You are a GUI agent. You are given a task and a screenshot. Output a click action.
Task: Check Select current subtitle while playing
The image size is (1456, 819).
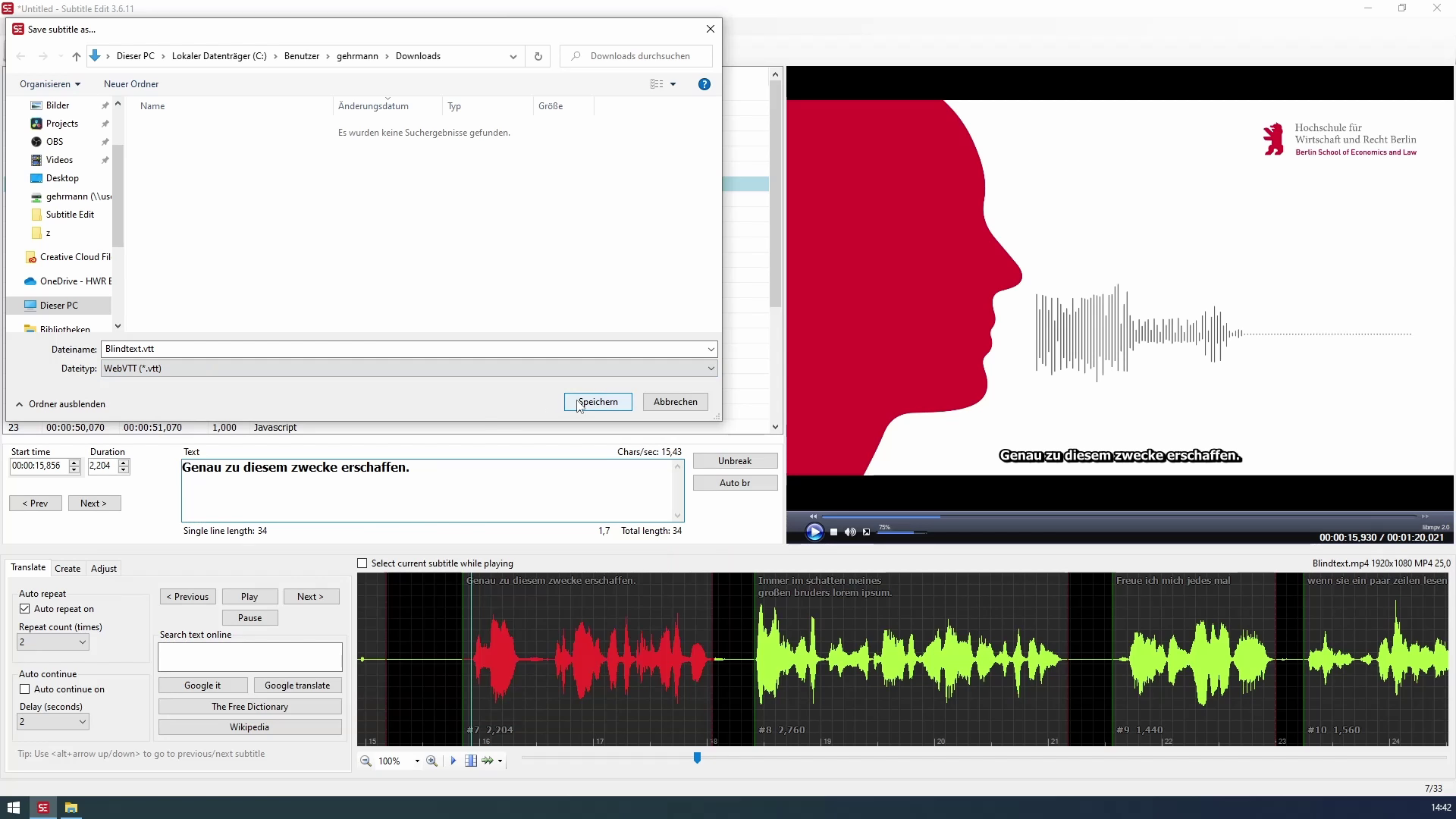click(362, 563)
